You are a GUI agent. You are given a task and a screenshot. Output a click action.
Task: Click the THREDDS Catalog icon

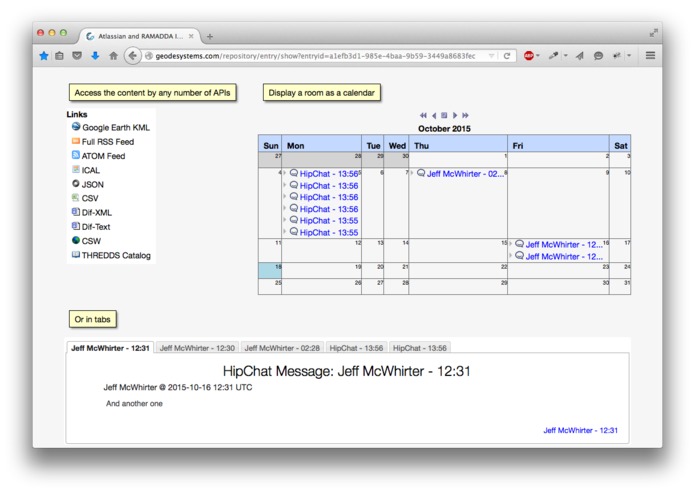[x=76, y=254]
